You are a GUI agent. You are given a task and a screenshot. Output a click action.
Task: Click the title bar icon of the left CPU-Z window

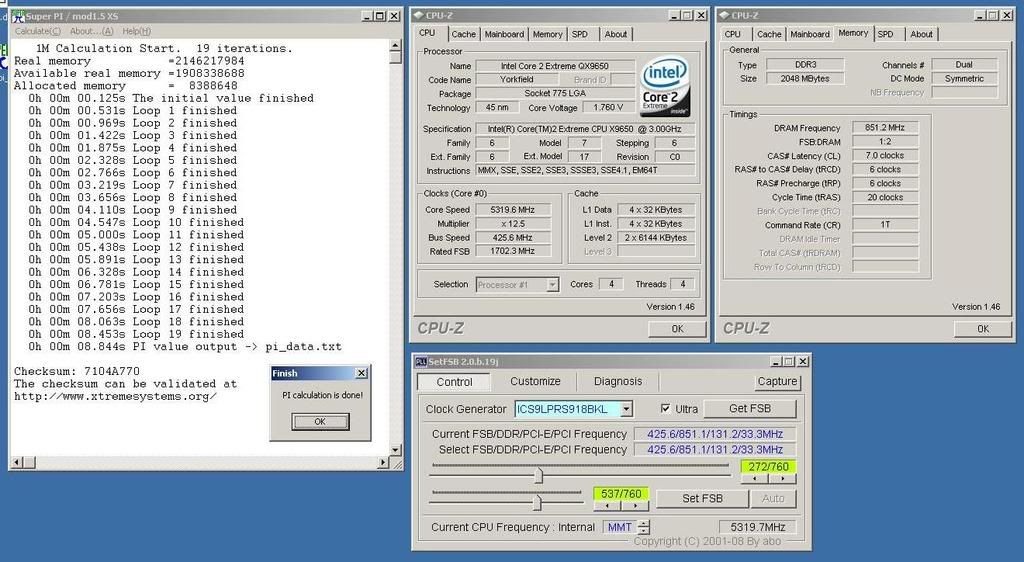click(x=419, y=15)
